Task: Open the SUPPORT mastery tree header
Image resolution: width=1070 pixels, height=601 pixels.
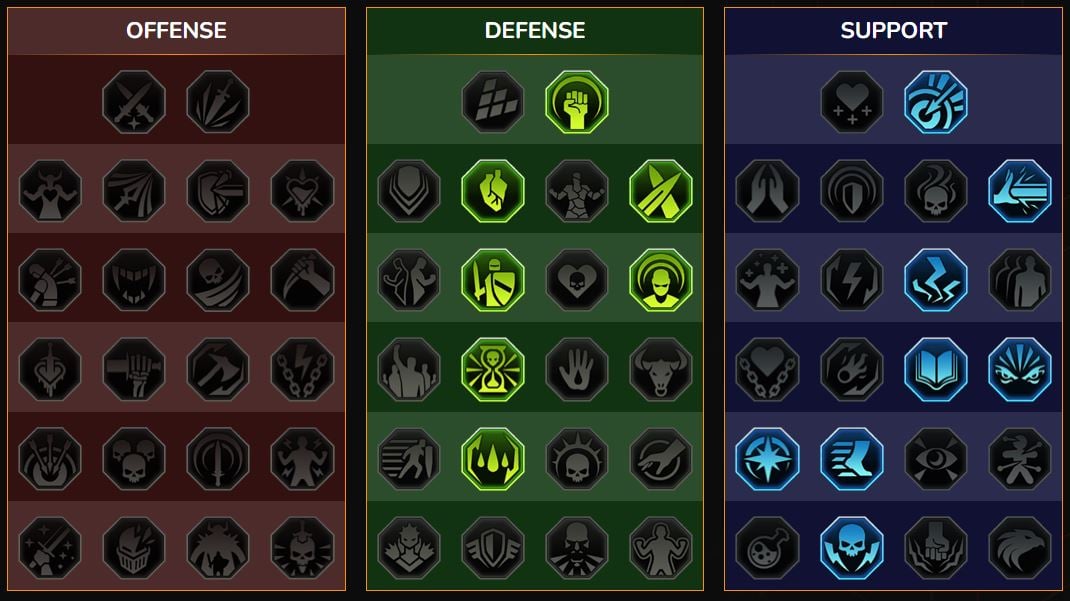Action: [894, 30]
